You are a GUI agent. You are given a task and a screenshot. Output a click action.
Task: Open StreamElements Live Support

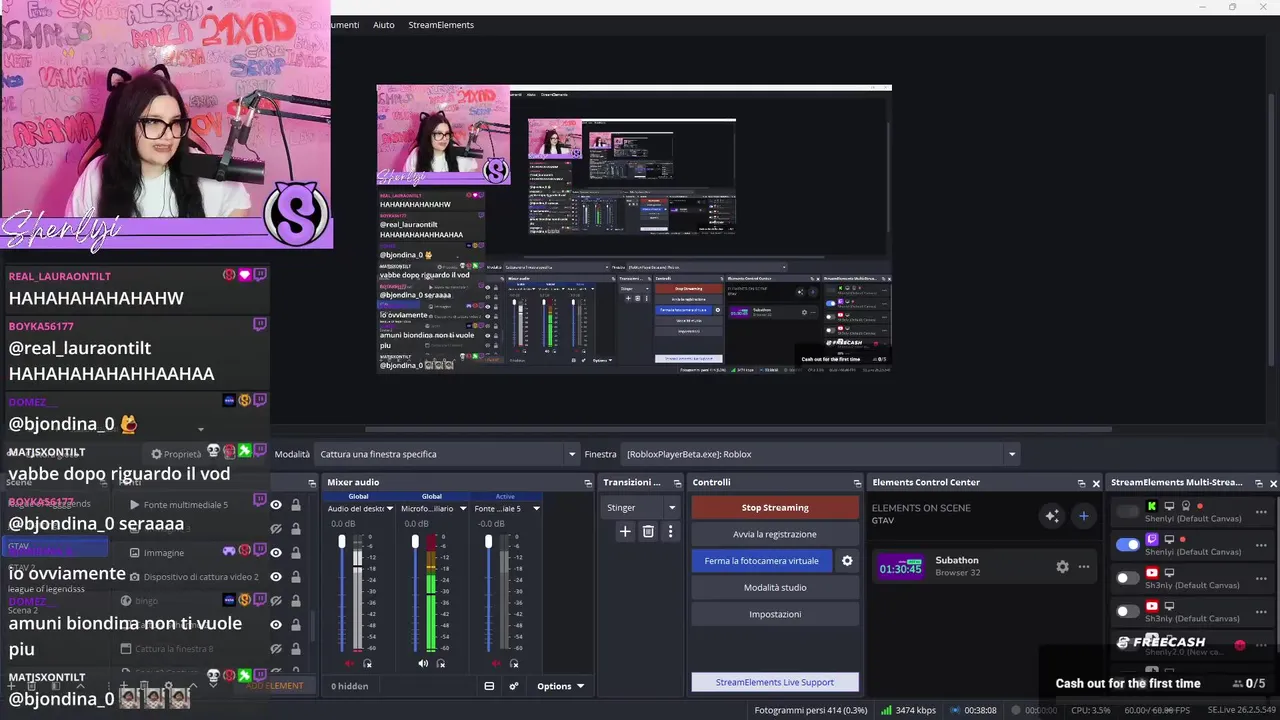click(775, 682)
